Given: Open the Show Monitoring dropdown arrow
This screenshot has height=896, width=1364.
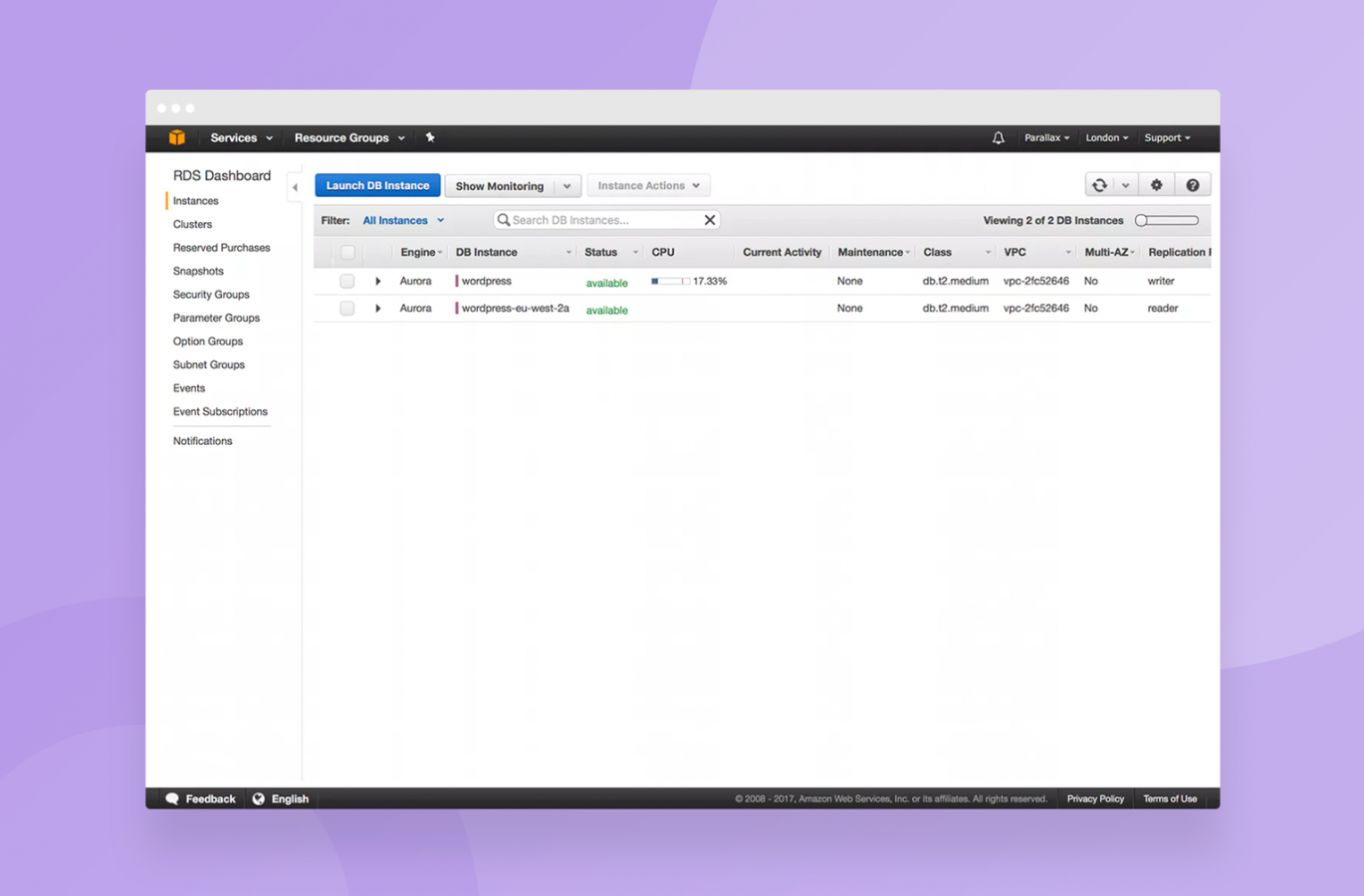Looking at the screenshot, I should [568, 186].
